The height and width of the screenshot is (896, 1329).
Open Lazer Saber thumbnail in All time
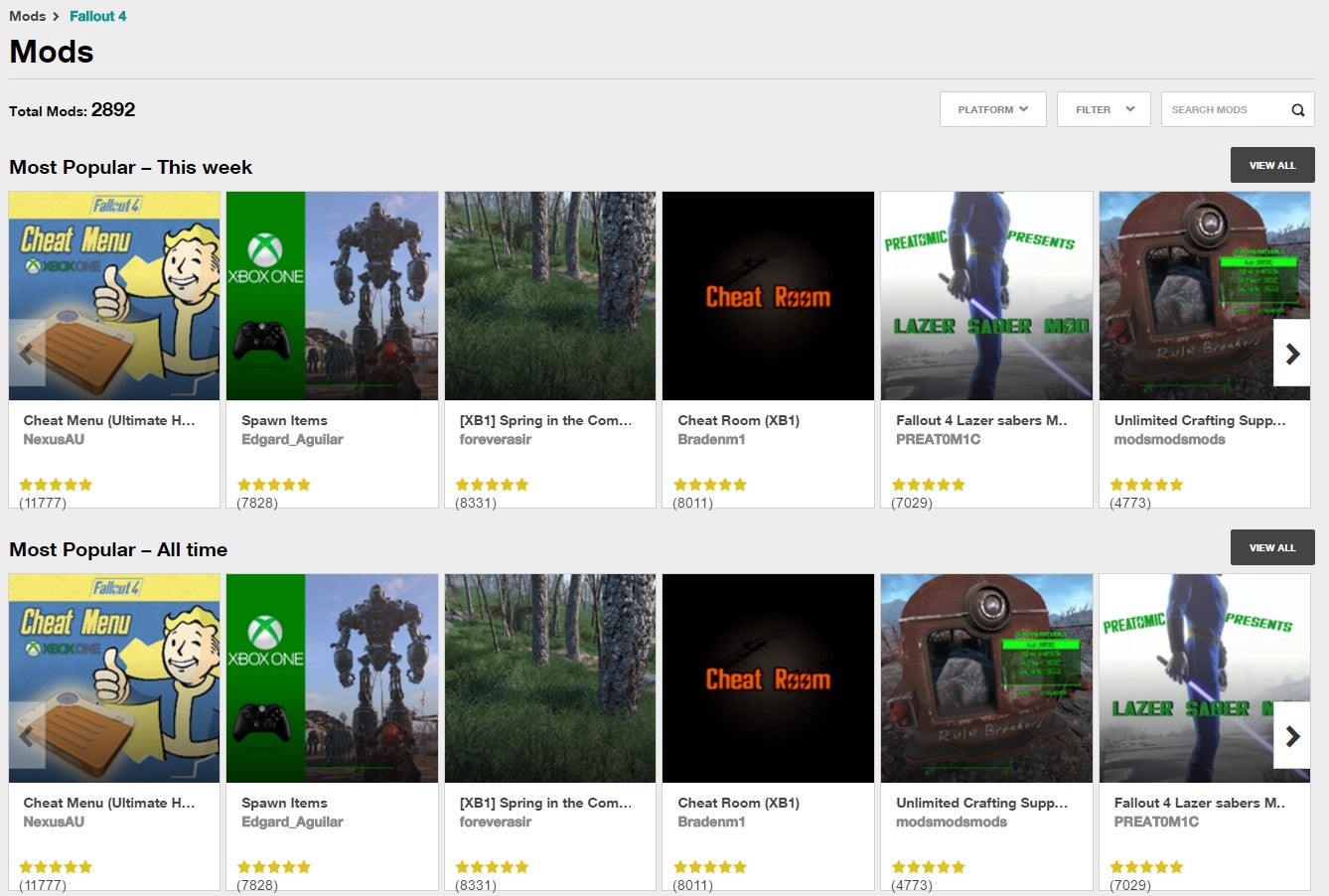click(x=1205, y=678)
